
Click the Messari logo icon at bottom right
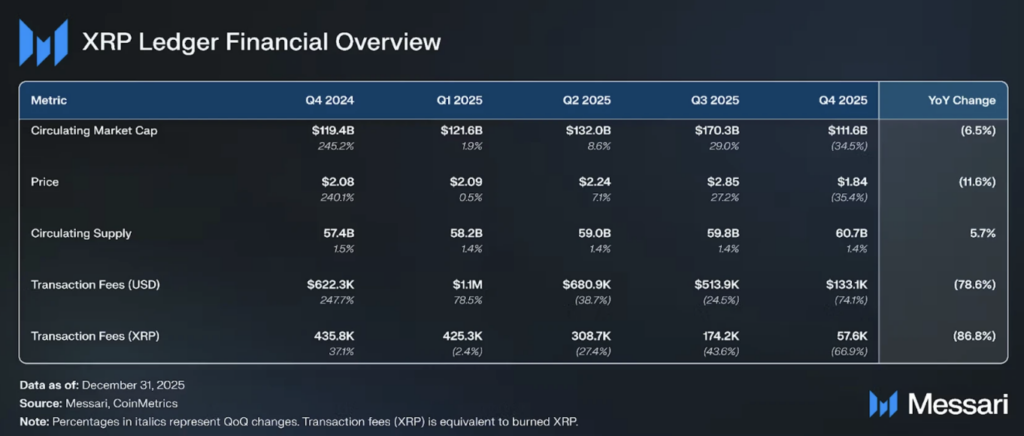(x=883, y=403)
